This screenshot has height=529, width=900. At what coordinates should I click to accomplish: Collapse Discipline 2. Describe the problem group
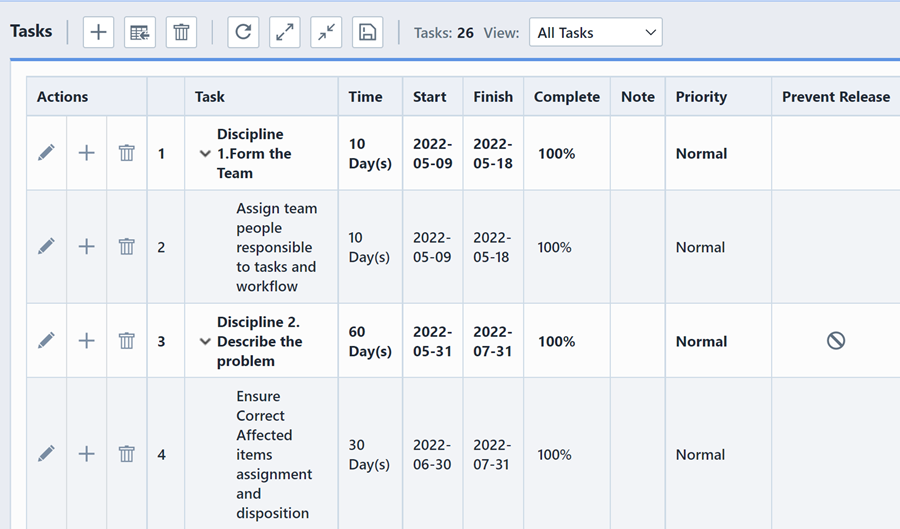pos(205,342)
